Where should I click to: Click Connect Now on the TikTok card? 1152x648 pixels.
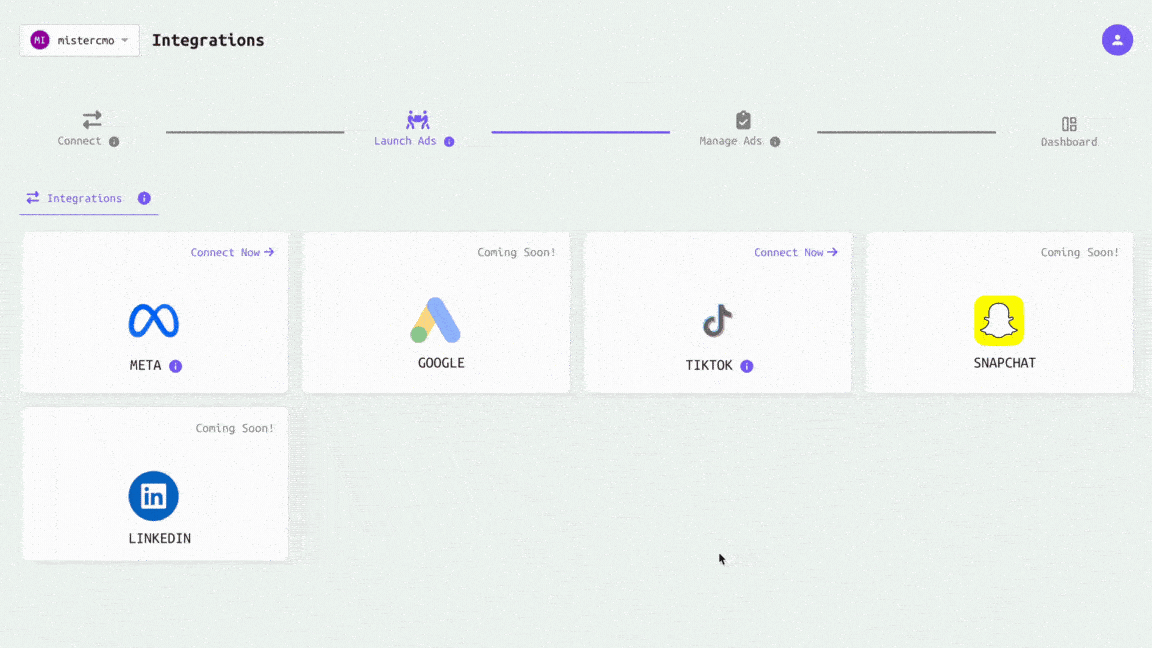coord(795,253)
